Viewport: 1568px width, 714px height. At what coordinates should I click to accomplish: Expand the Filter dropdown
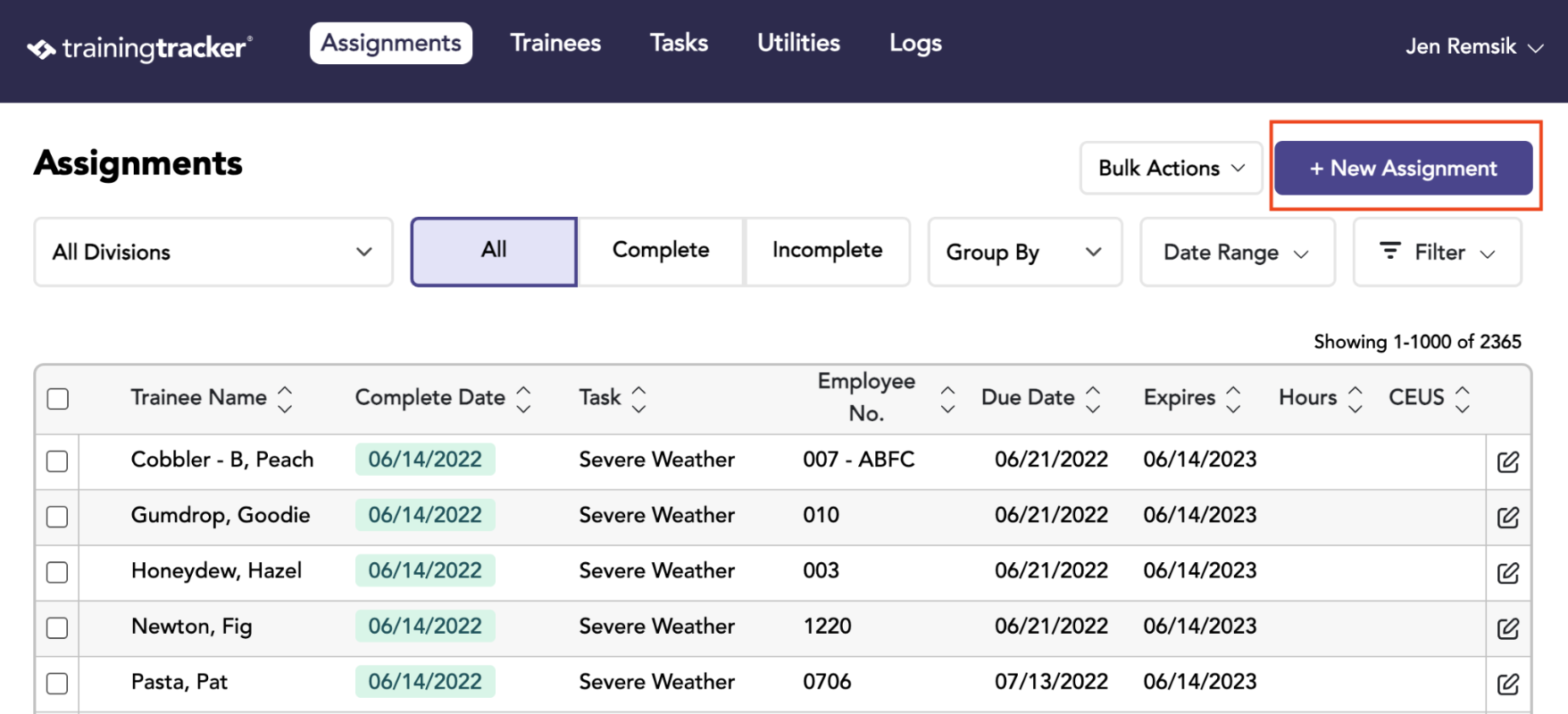coord(1437,252)
